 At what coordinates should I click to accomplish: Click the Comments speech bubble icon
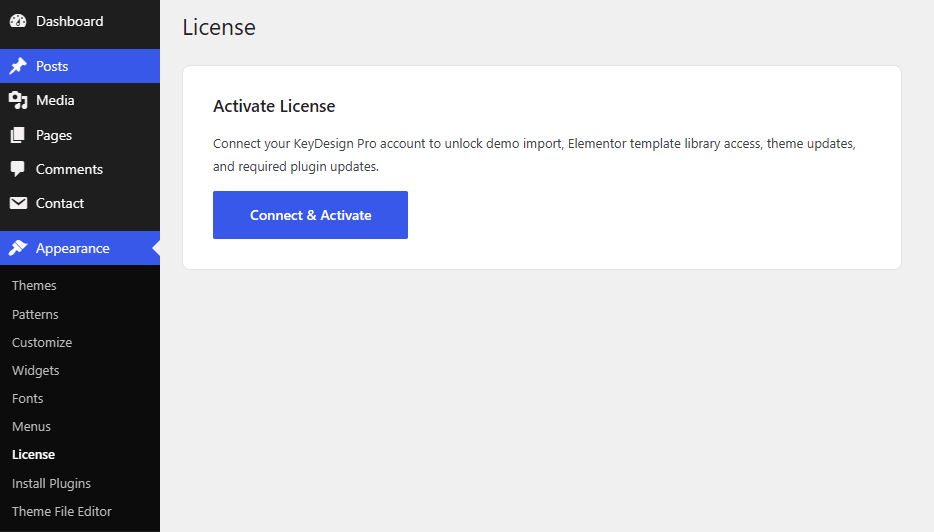tap(18, 169)
